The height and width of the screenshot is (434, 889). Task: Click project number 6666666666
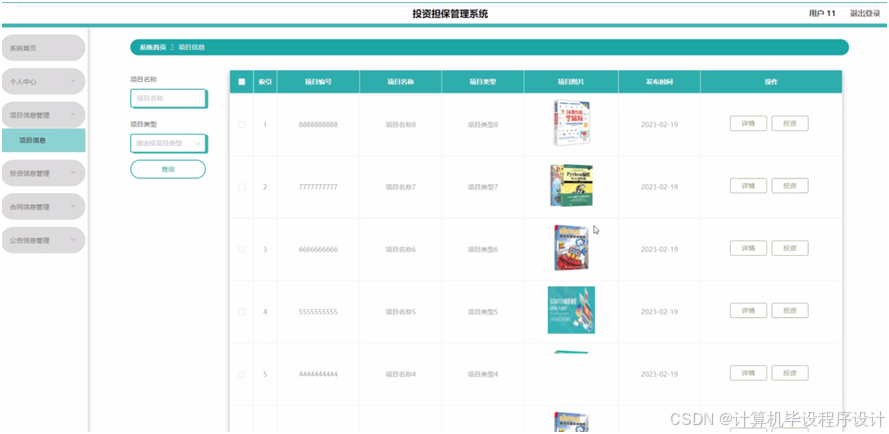tap(318, 250)
